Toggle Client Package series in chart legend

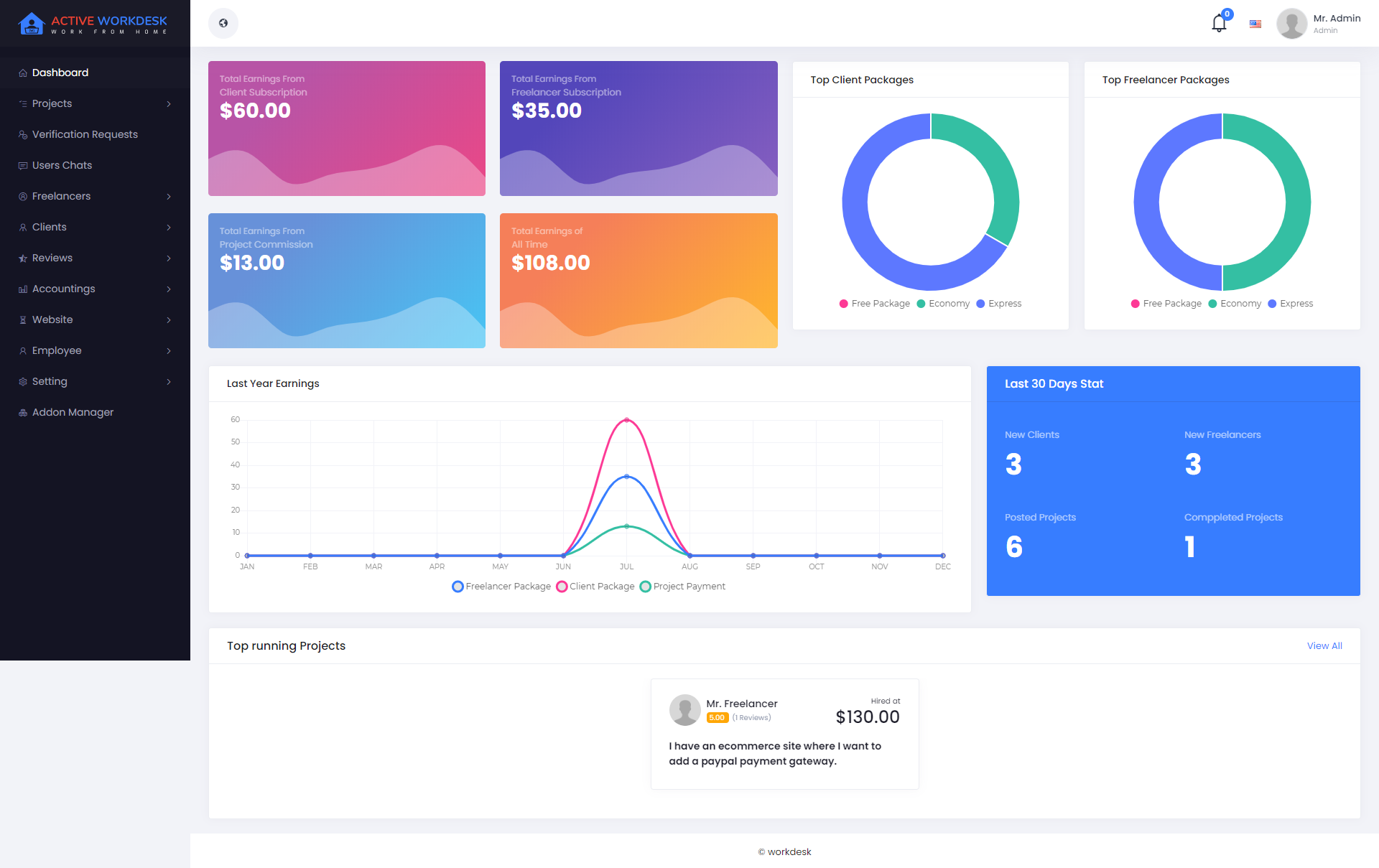pos(562,587)
